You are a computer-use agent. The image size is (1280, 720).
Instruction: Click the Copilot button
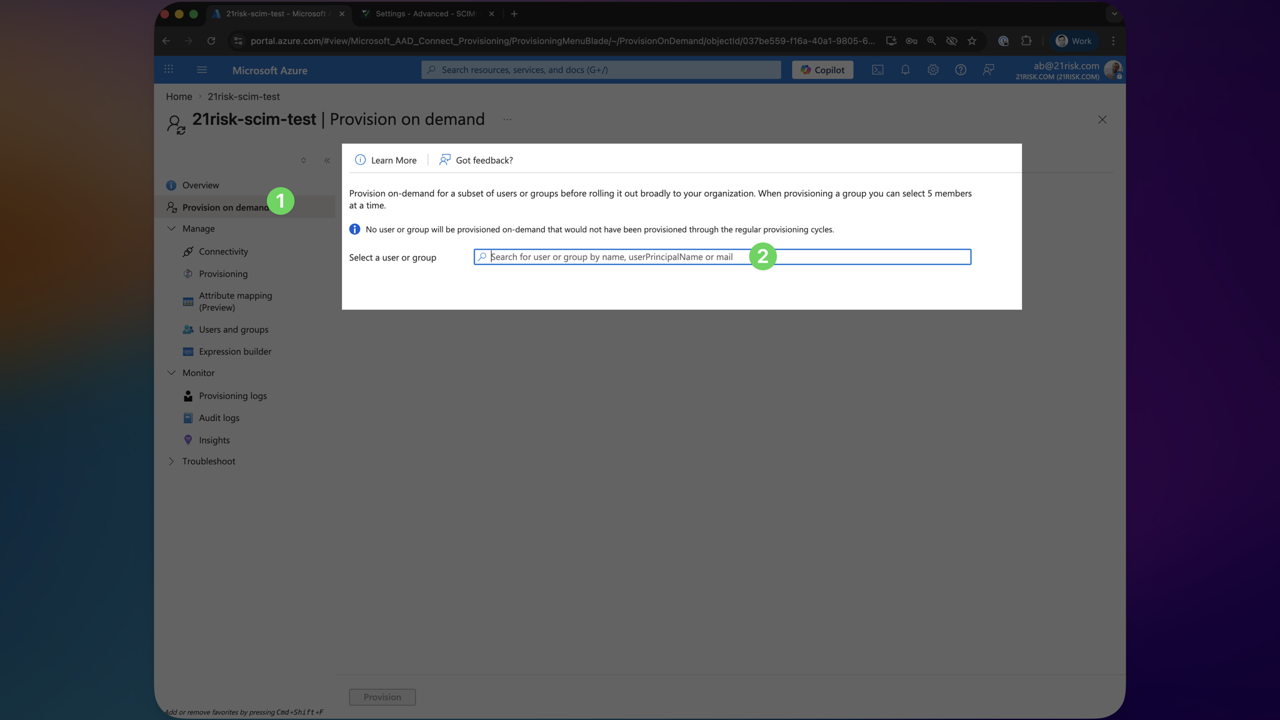click(823, 70)
